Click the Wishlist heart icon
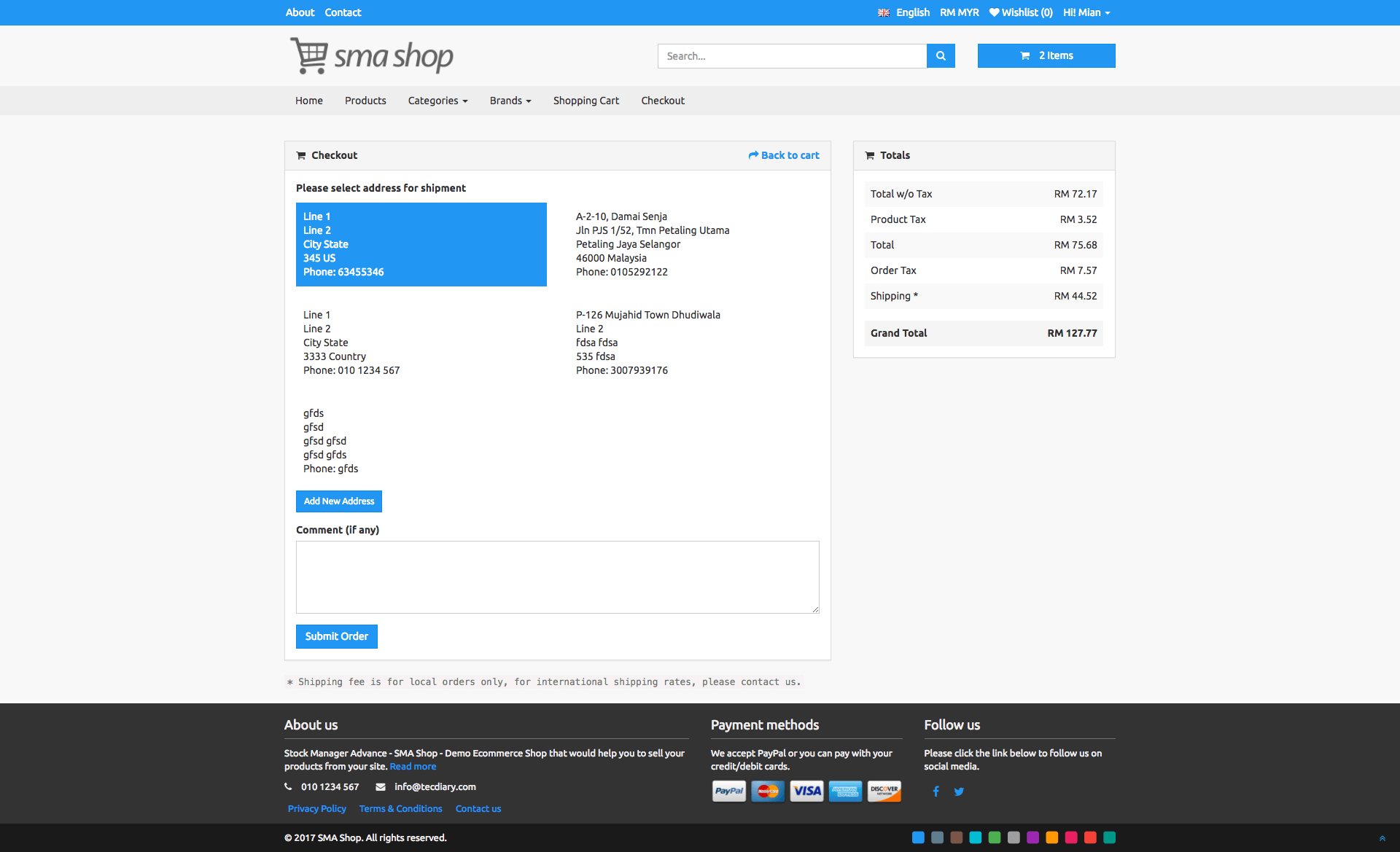1400x852 pixels. tap(994, 12)
